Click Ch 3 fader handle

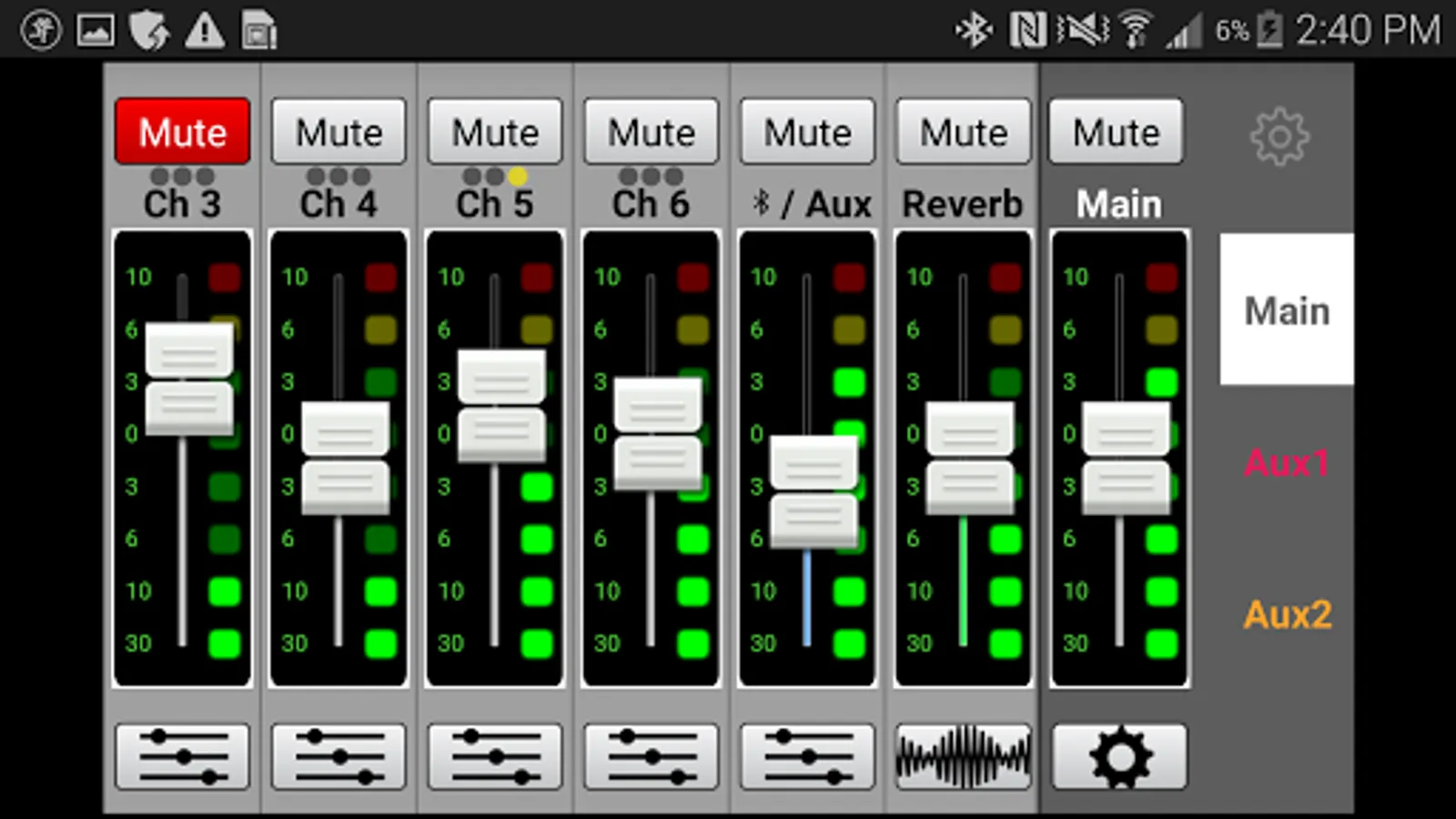189,379
